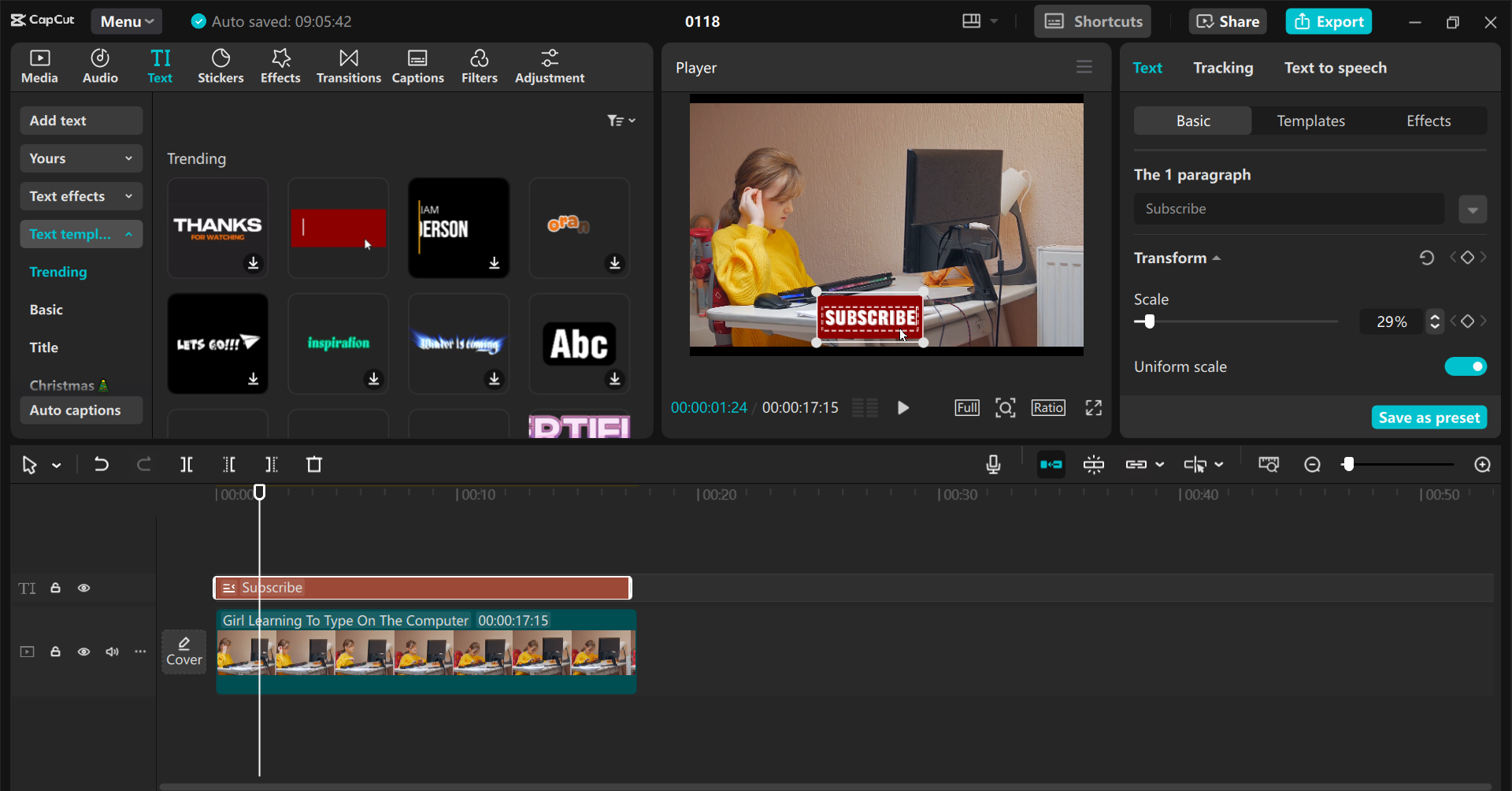Image resolution: width=1512 pixels, height=791 pixels.
Task: Click the Add text button
Action: pos(81,121)
